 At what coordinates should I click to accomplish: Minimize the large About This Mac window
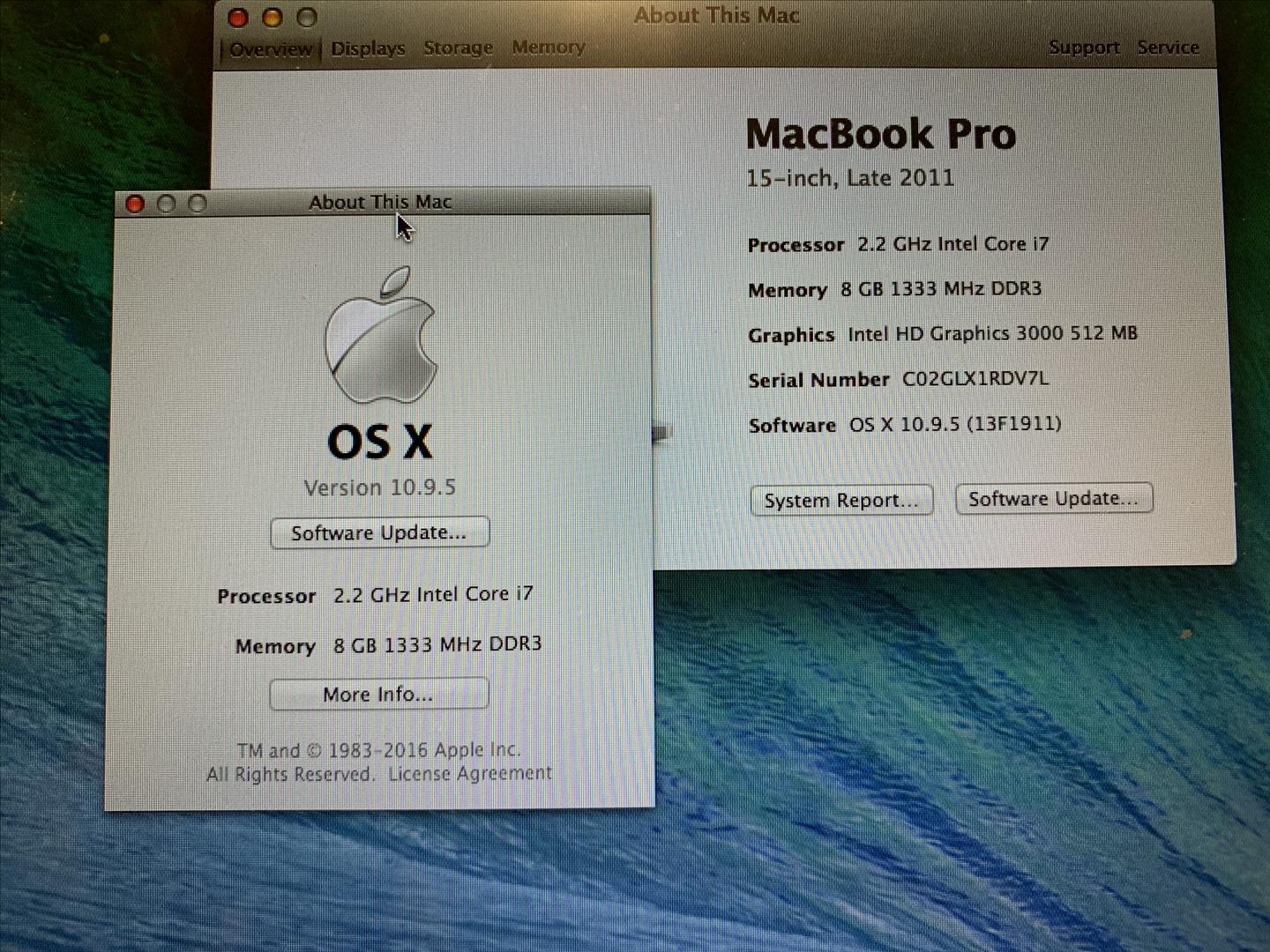(273, 18)
